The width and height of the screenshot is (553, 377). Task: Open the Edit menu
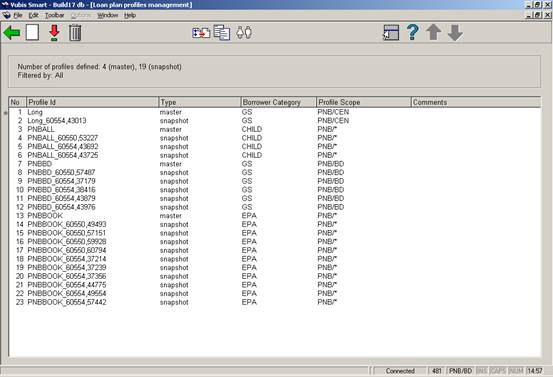pos(34,15)
